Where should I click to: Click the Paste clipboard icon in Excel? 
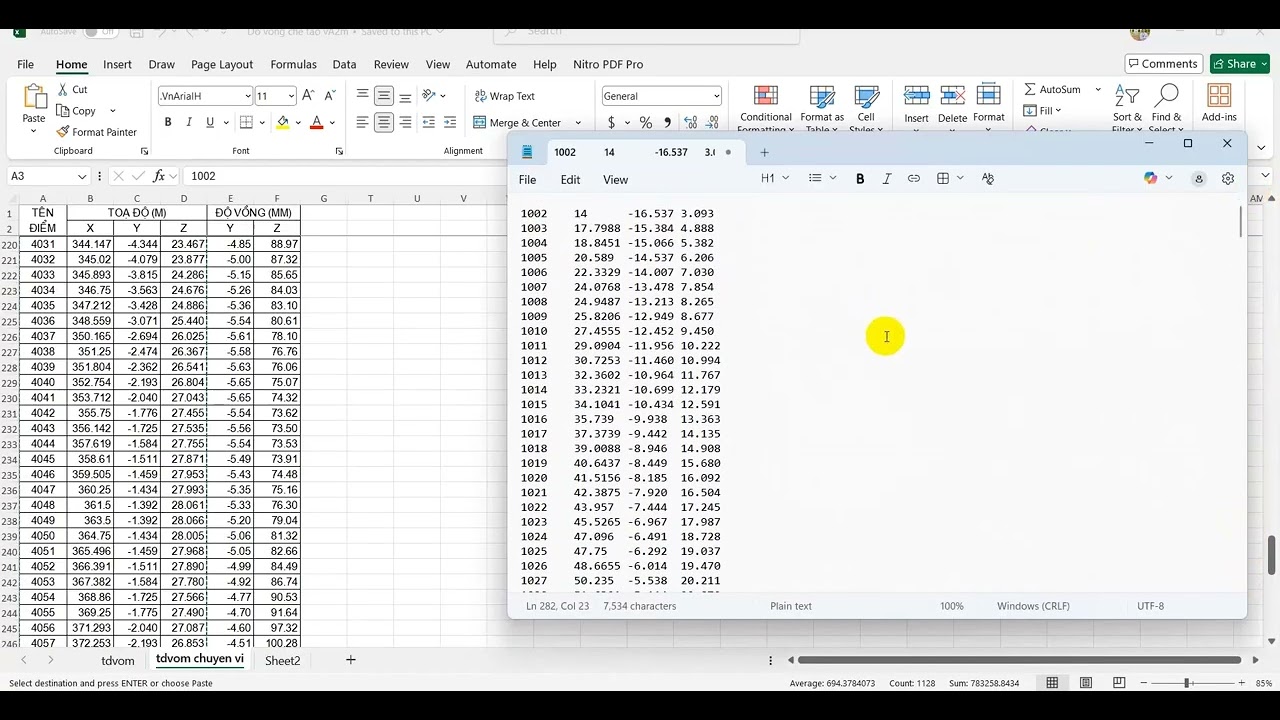pyautogui.click(x=34, y=97)
